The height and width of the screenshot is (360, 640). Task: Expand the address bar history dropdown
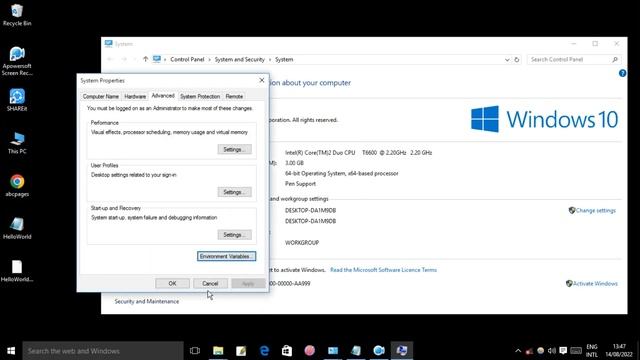[507, 60]
